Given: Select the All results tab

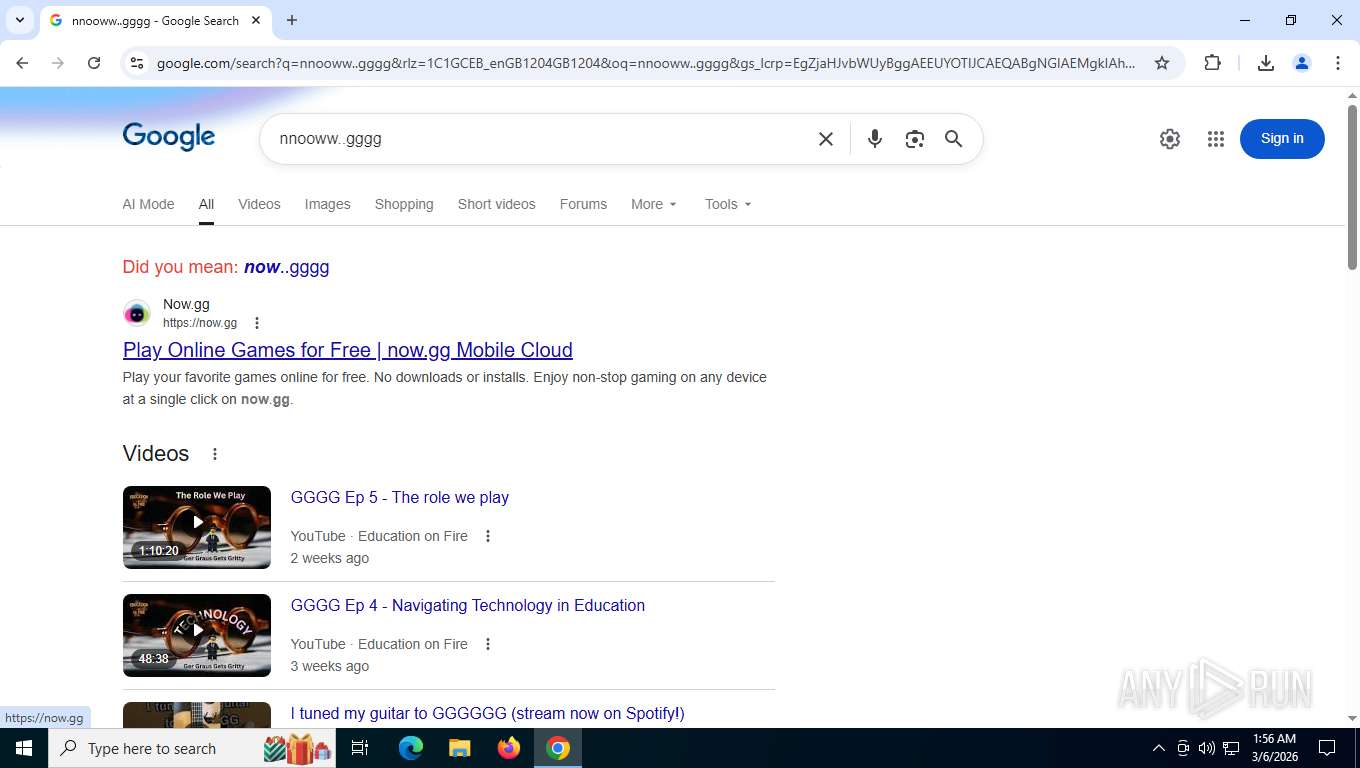Looking at the screenshot, I should click(x=206, y=204).
